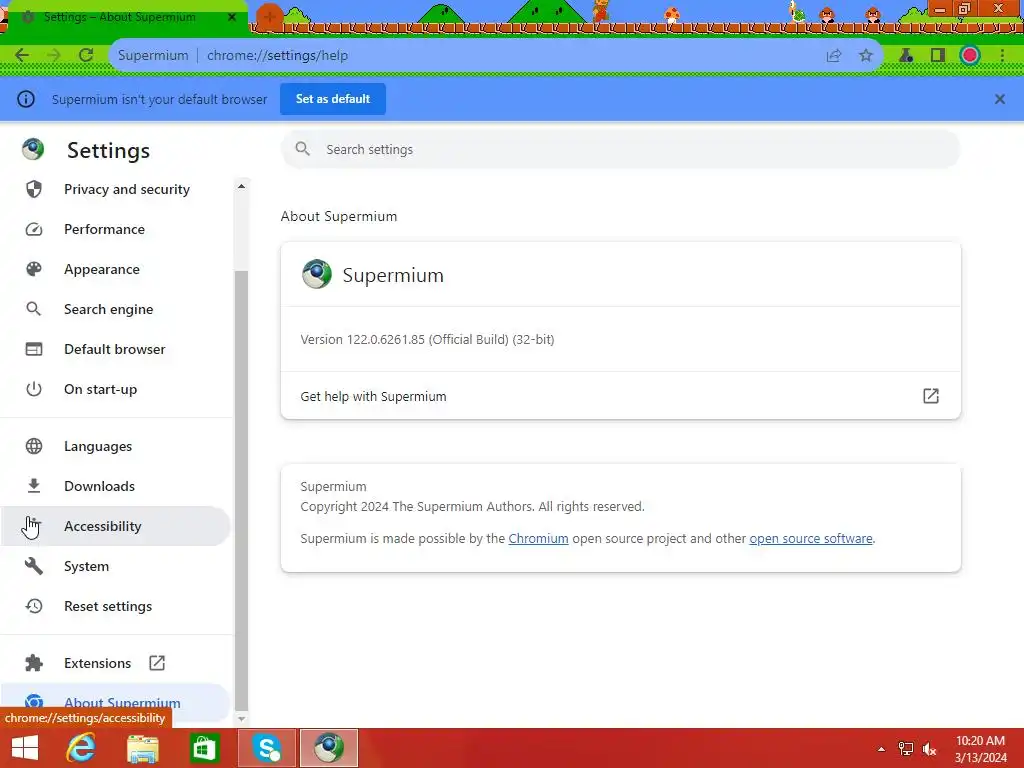The image size is (1024, 768).
Task: Open Downloads settings
Action: point(116,486)
